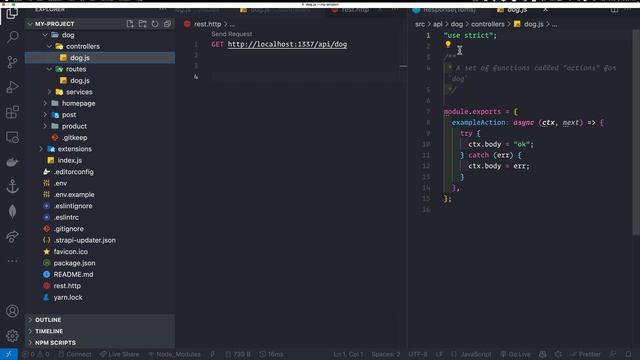Refresh the Explorer file tree
Viewport: 640px width, 360px height.
(x=155, y=24)
